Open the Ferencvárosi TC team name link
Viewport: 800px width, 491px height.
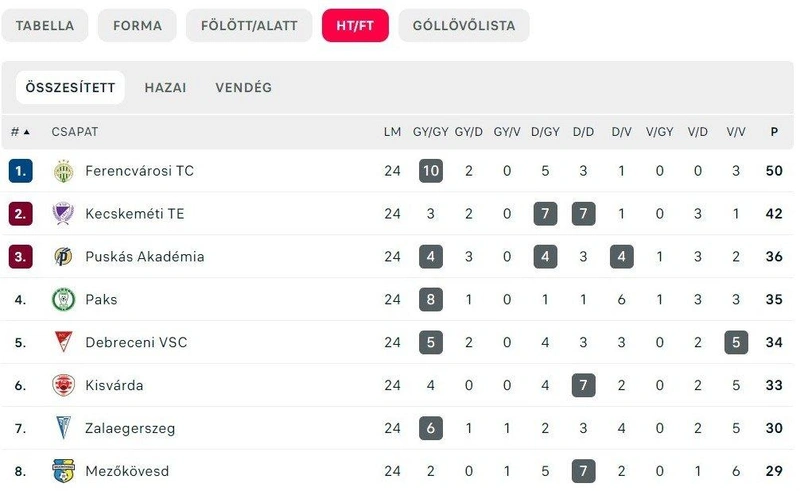(x=139, y=171)
